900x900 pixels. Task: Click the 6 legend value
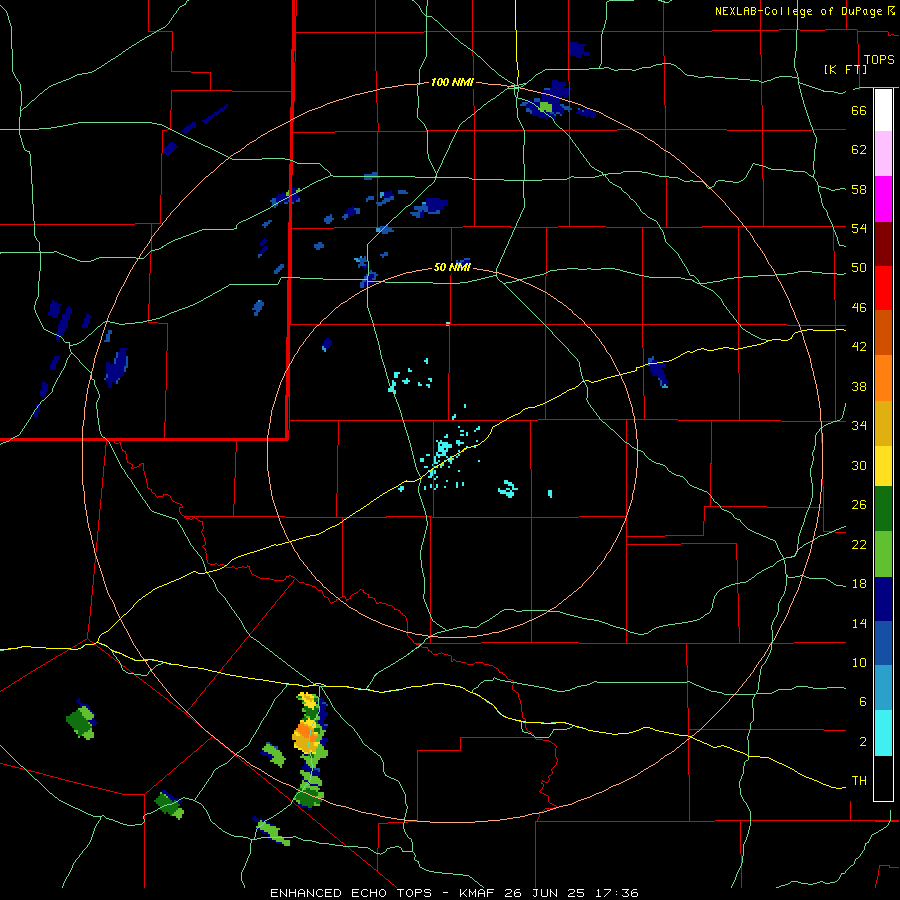(x=863, y=702)
